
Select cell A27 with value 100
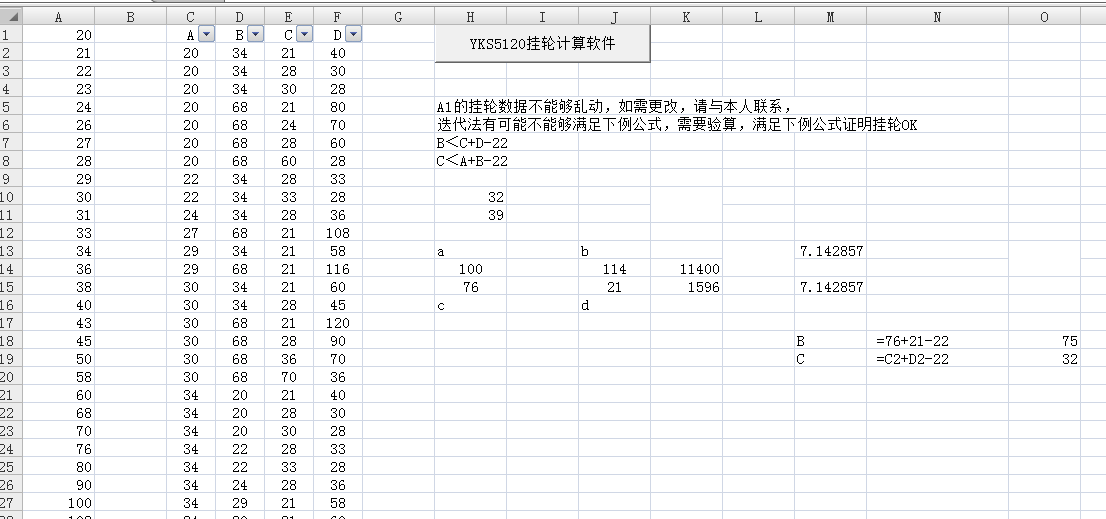tap(59, 503)
